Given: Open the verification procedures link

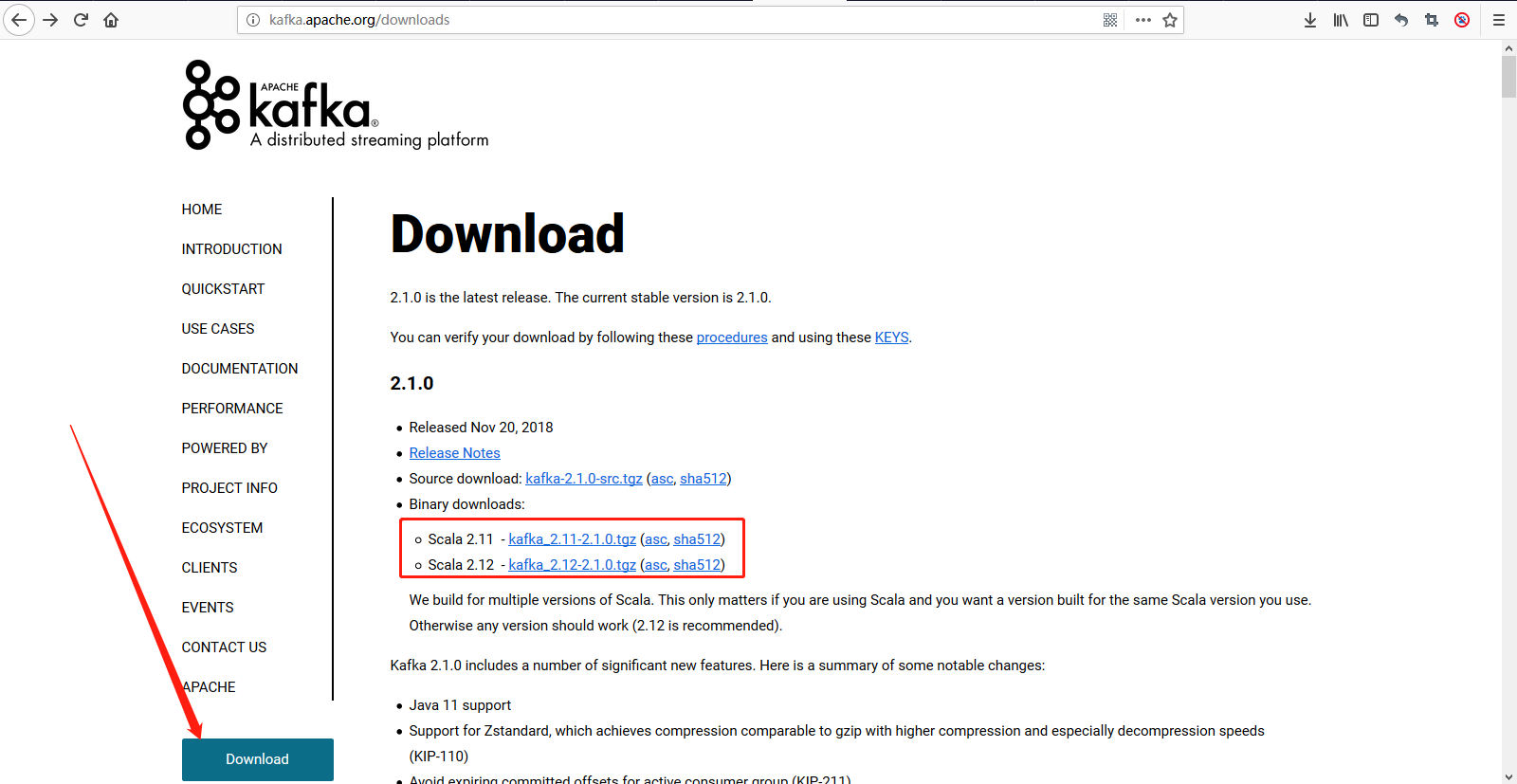Looking at the screenshot, I should pyautogui.click(x=732, y=337).
